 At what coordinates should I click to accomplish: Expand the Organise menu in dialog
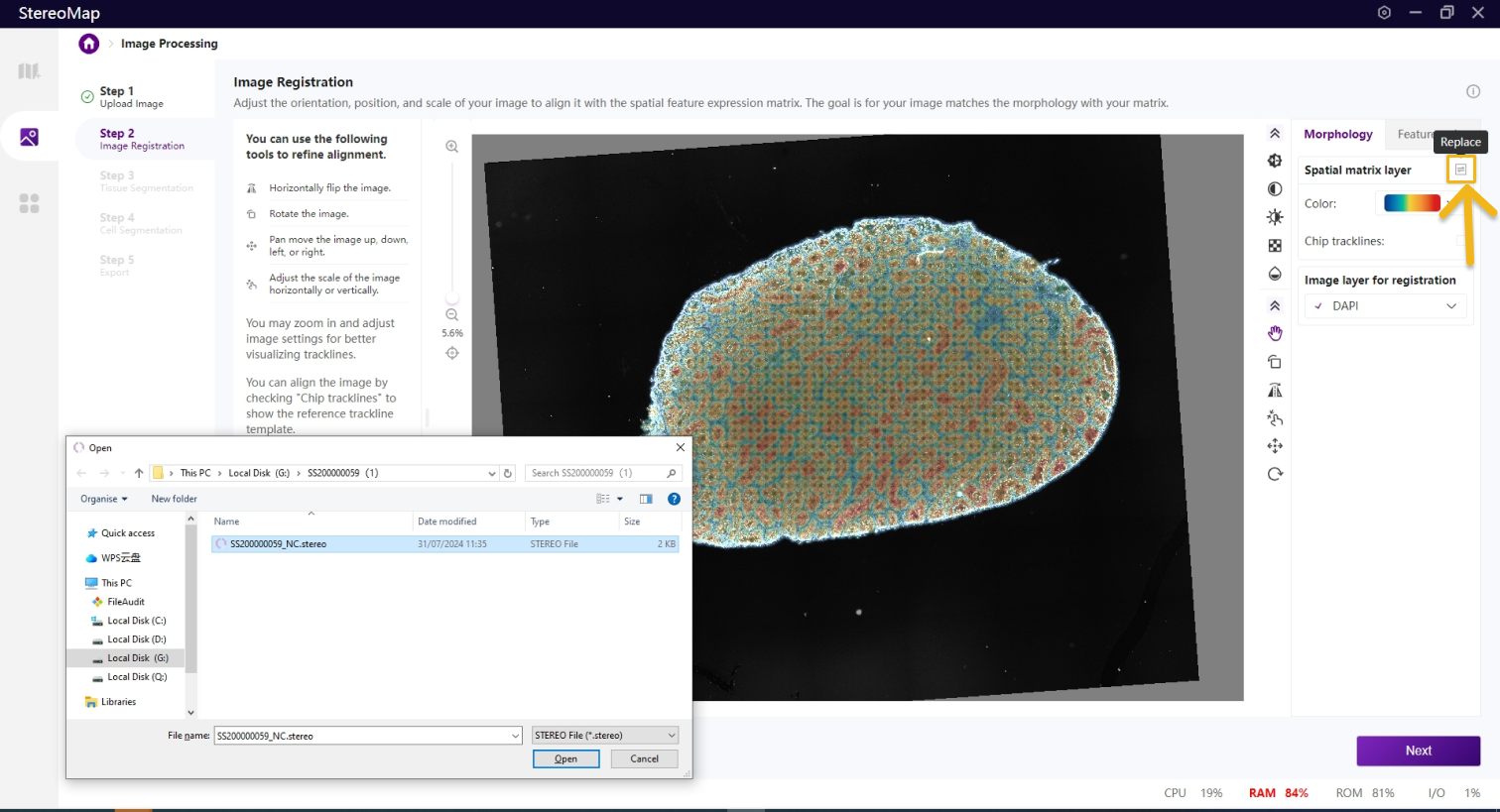(x=104, y=499)
